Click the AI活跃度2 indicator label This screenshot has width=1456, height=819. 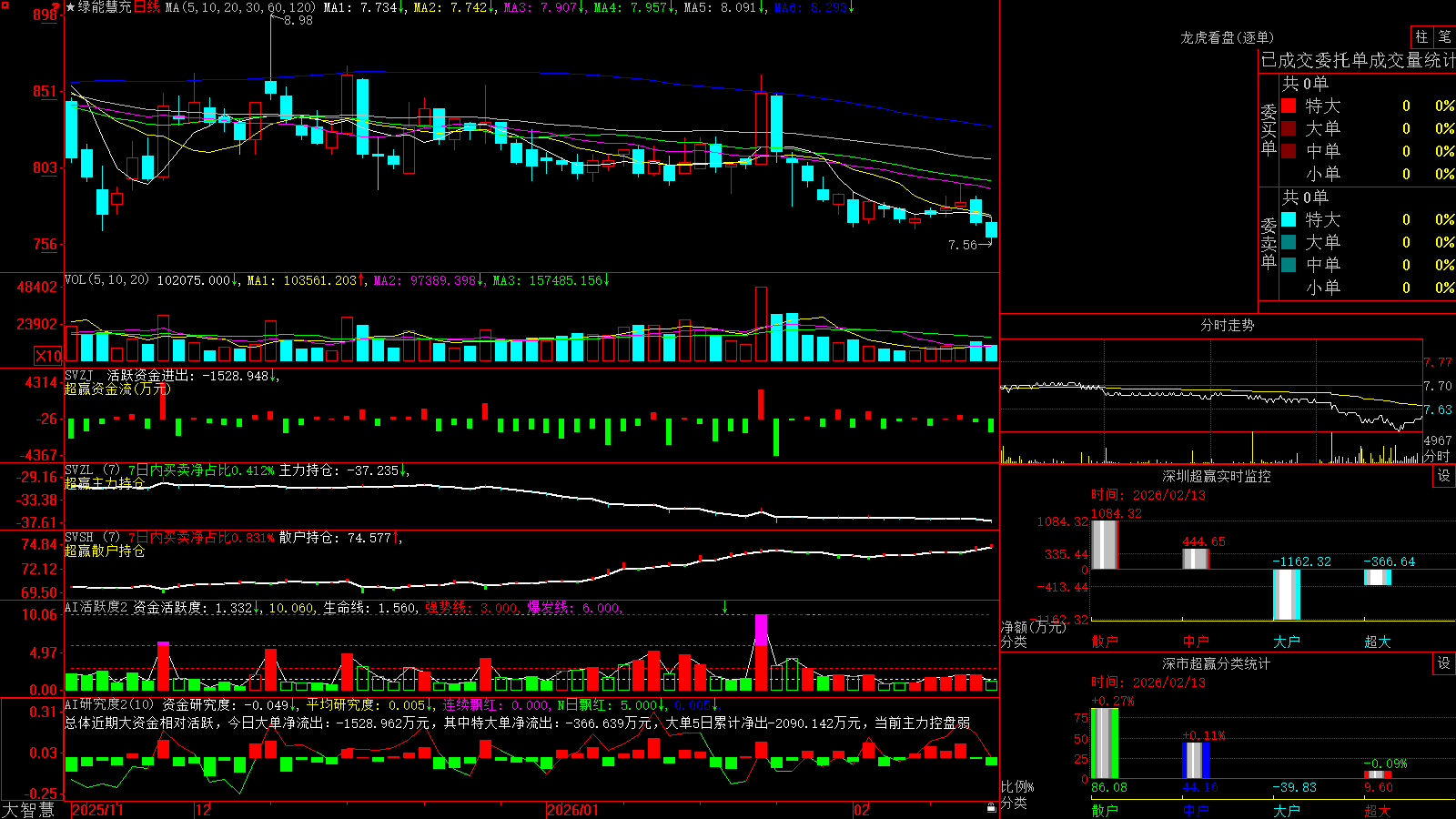(96, 607)
